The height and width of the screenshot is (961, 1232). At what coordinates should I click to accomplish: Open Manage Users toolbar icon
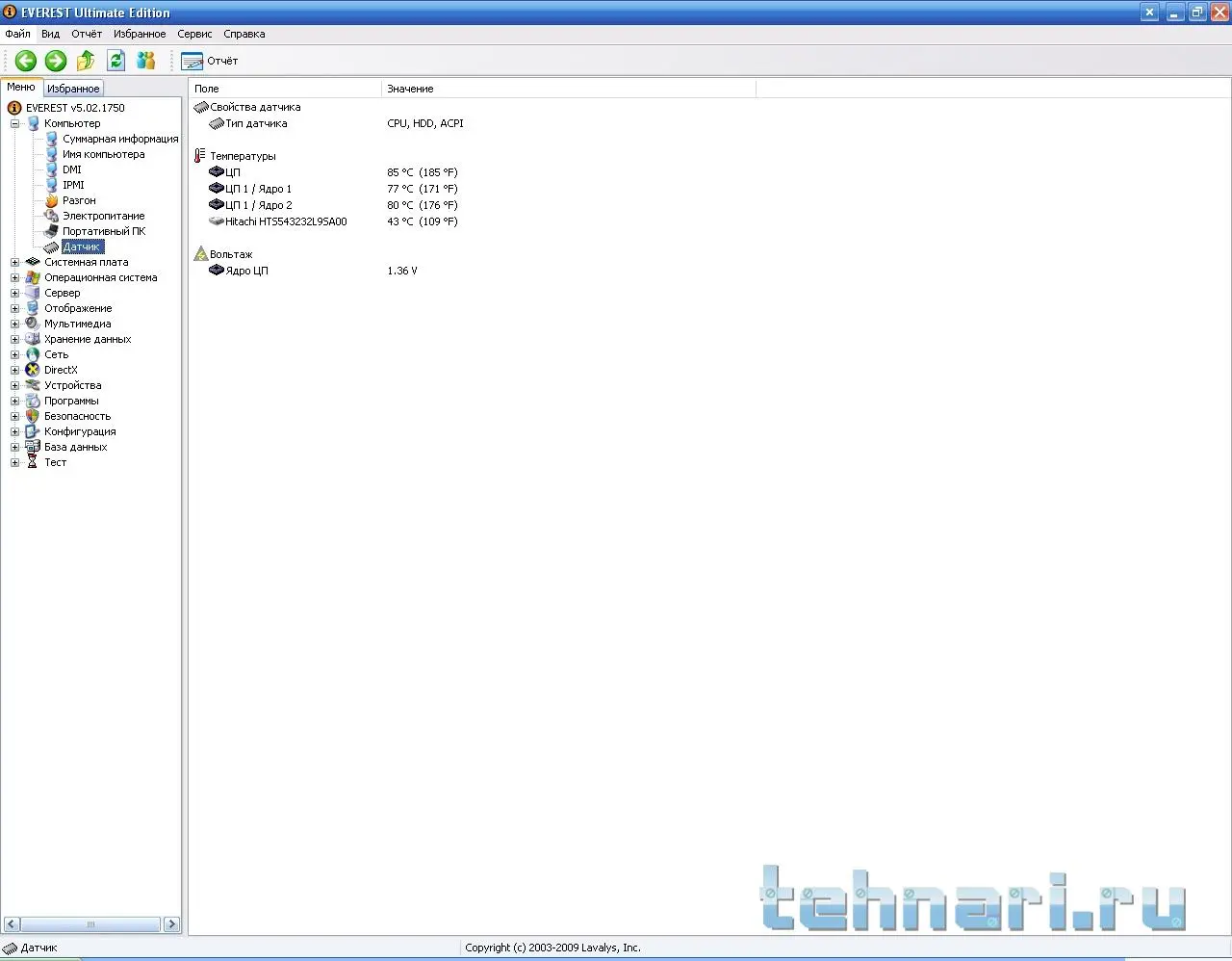point(146,61)
